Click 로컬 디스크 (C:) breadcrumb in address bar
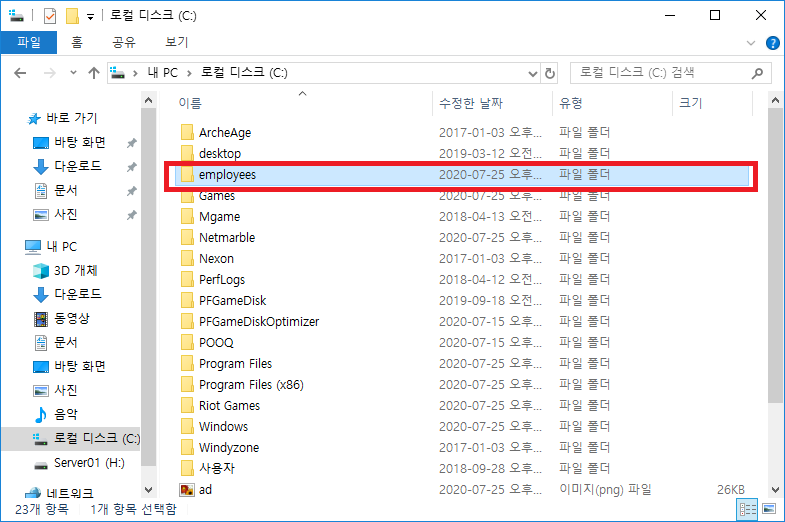The height and width of the screenshot is (522, 785). coord(244,73)
